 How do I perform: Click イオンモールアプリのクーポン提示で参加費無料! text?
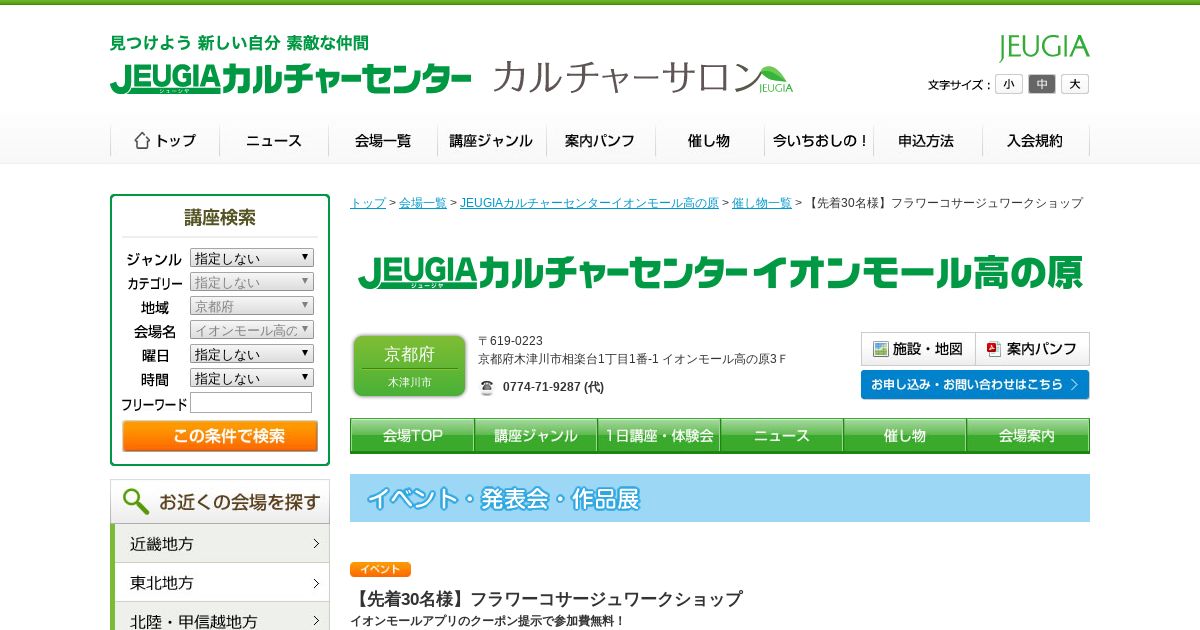[x=487, y=621]
